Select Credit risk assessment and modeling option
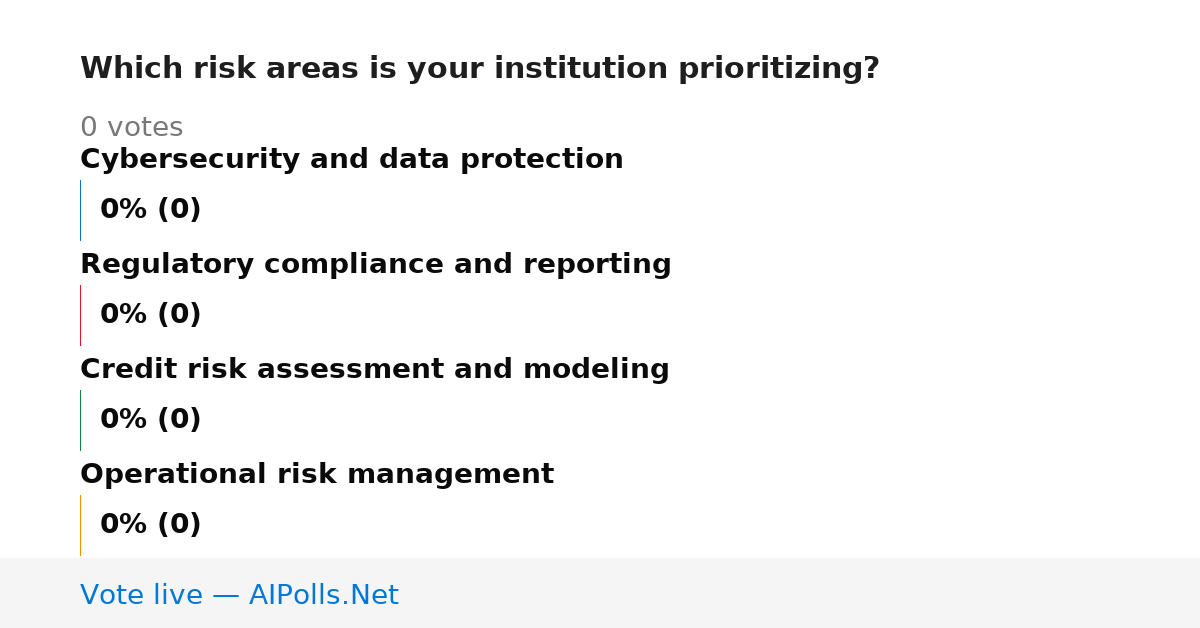This screenshot has height=628, width=1200. (x=374, y=370)
